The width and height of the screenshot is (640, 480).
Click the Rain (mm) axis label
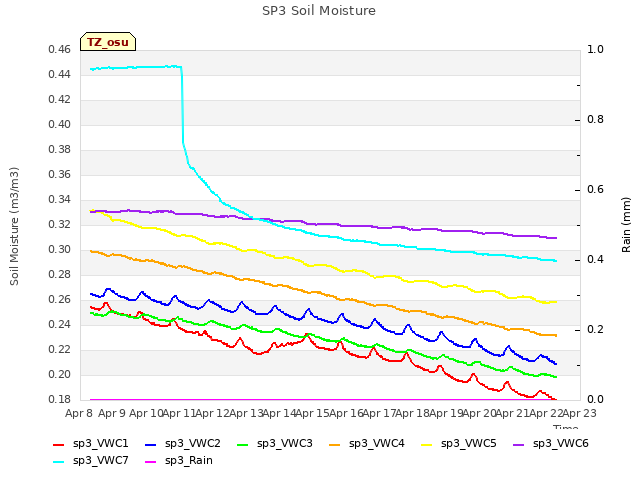pyautogui.click(x=626, y=225)
